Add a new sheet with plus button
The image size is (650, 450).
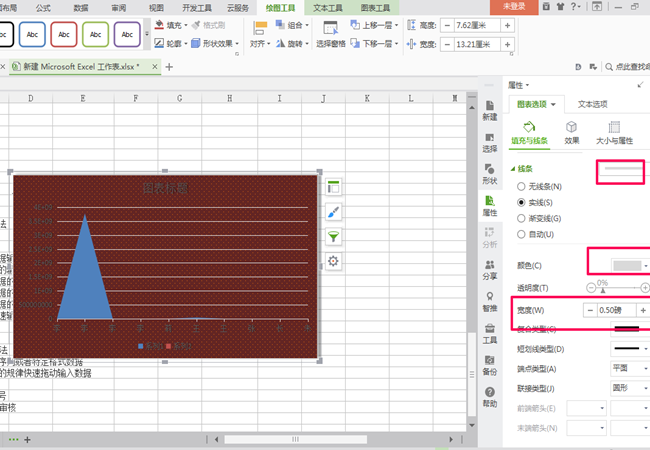[x=27, y=440]
